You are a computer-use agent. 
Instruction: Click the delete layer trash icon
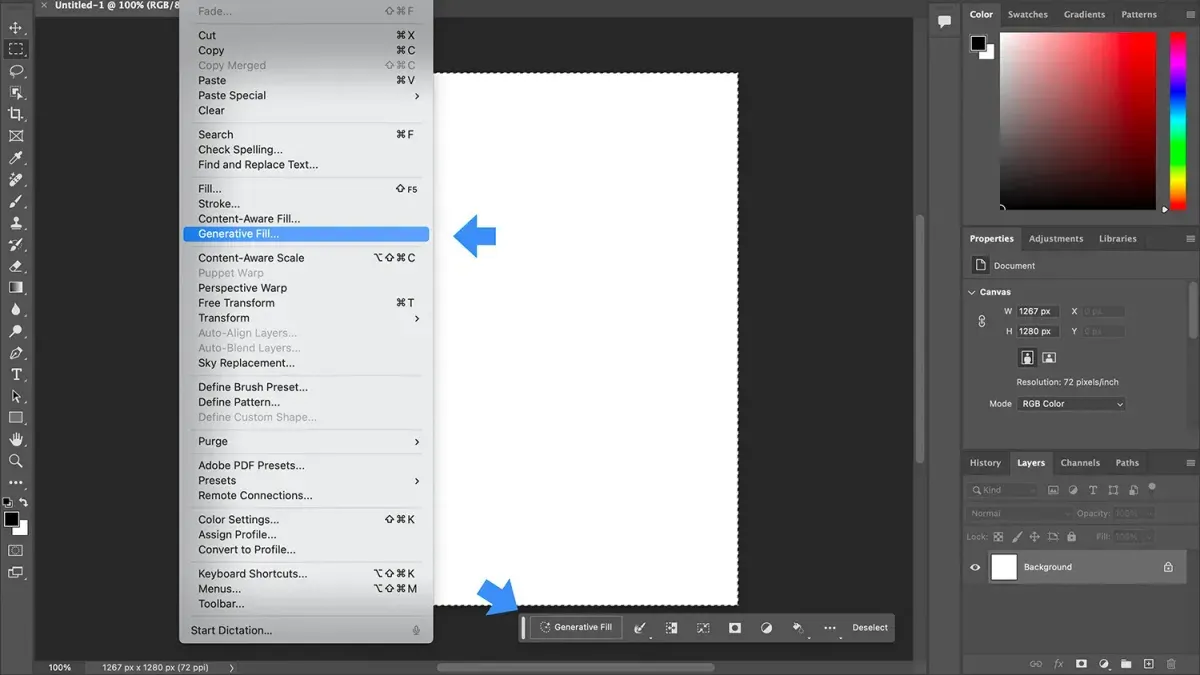click(x=1171, y=664)
